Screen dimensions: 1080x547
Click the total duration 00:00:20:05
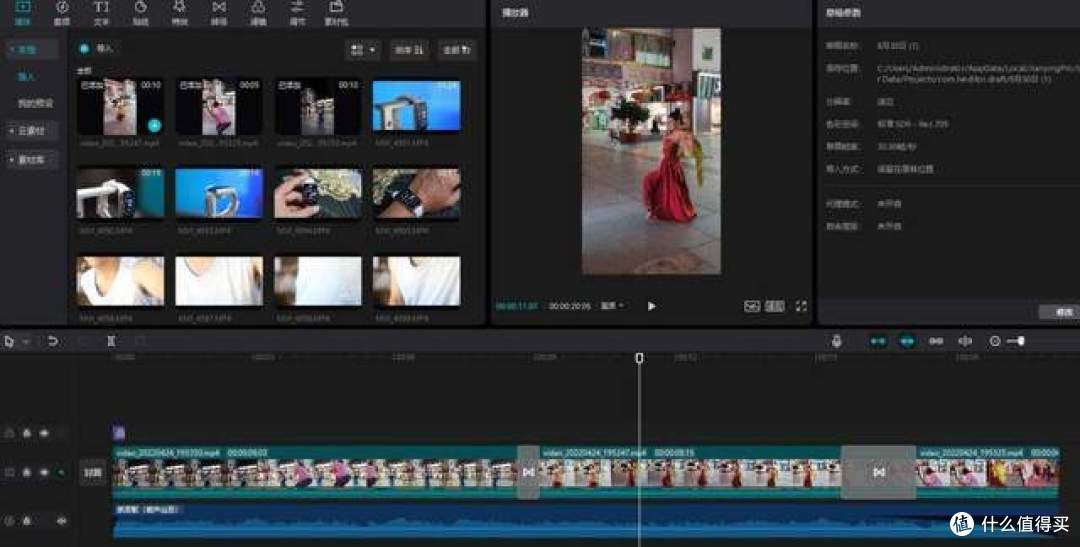[569, 306]
